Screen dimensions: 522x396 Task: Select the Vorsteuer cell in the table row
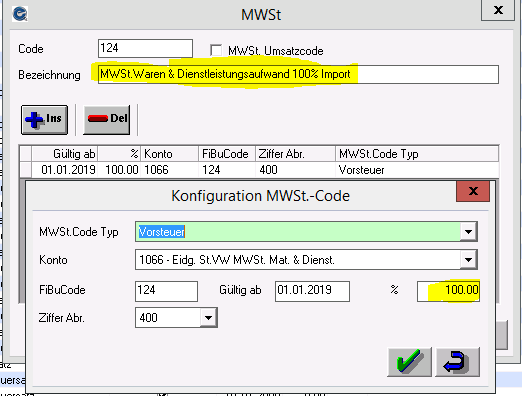pyautogui.click(x=417, y=170)
